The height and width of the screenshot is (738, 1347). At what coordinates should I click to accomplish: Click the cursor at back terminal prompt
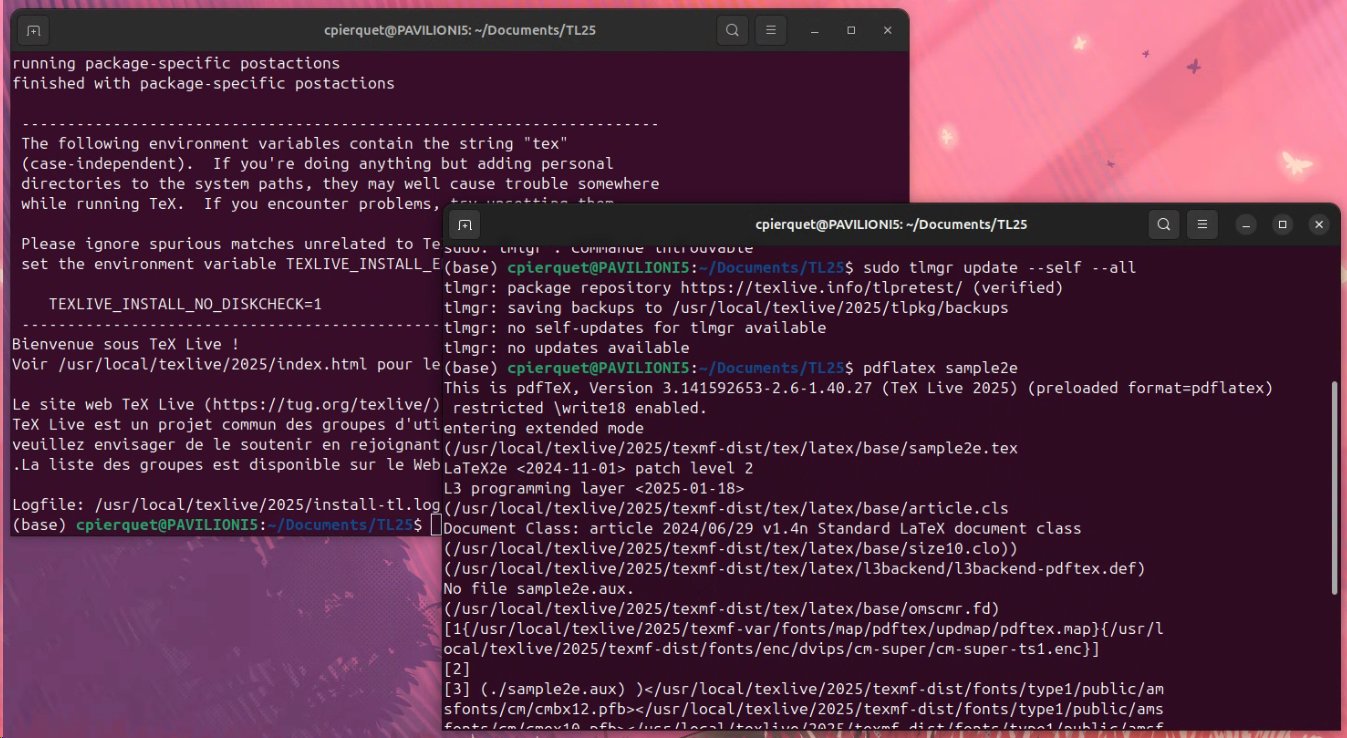point(436,525)
